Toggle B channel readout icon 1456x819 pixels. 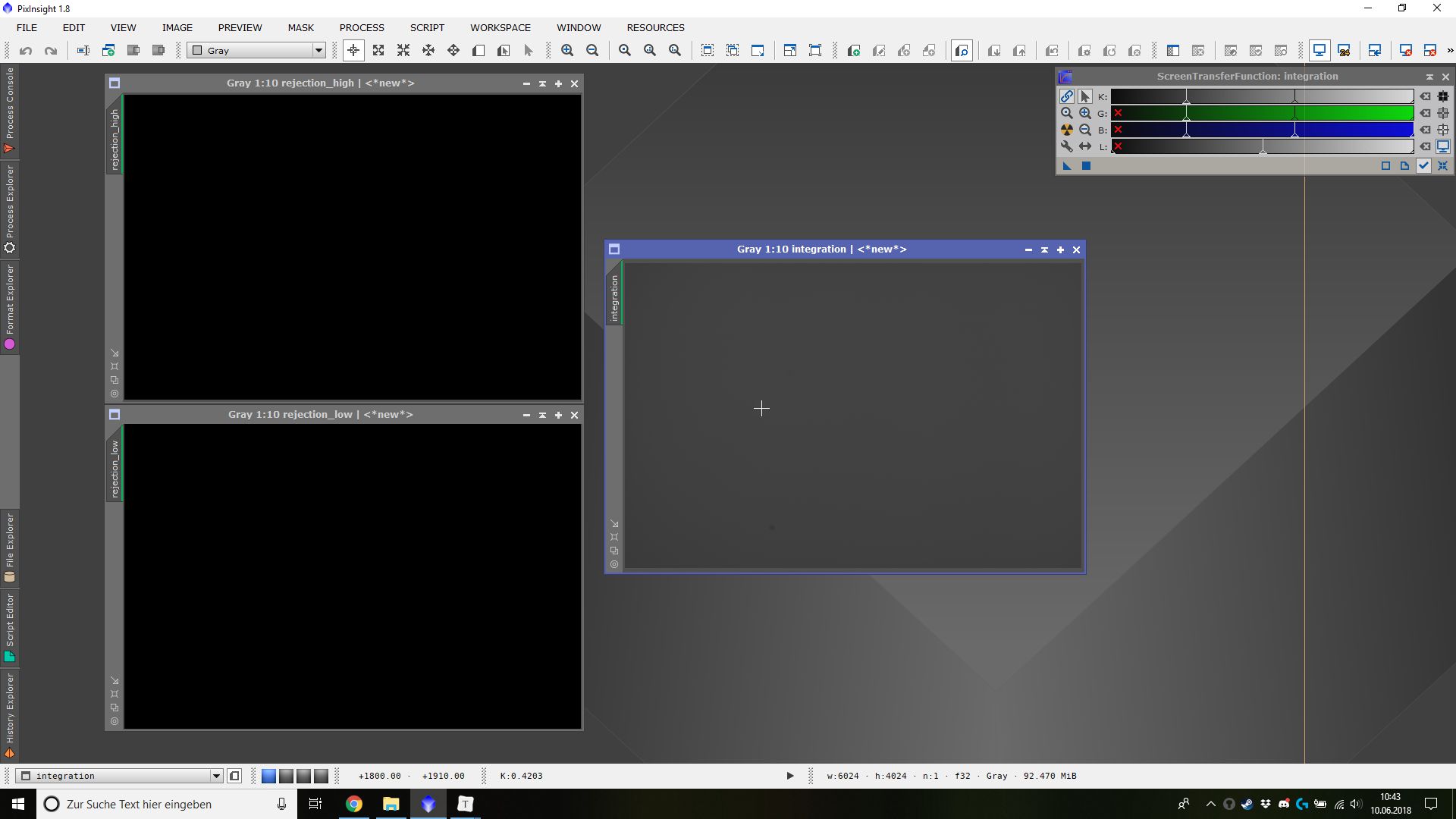[1443, 130]
